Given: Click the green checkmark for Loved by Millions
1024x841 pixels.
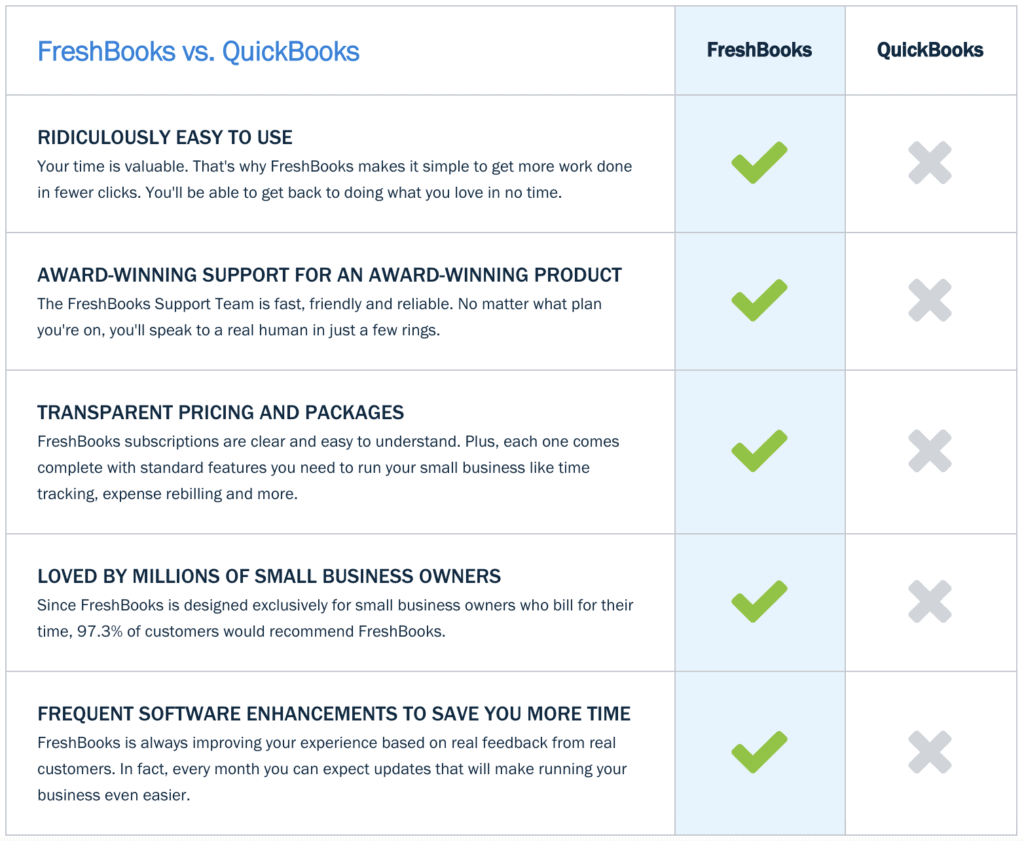Looking at the screenshot, I should pos(759,601).
